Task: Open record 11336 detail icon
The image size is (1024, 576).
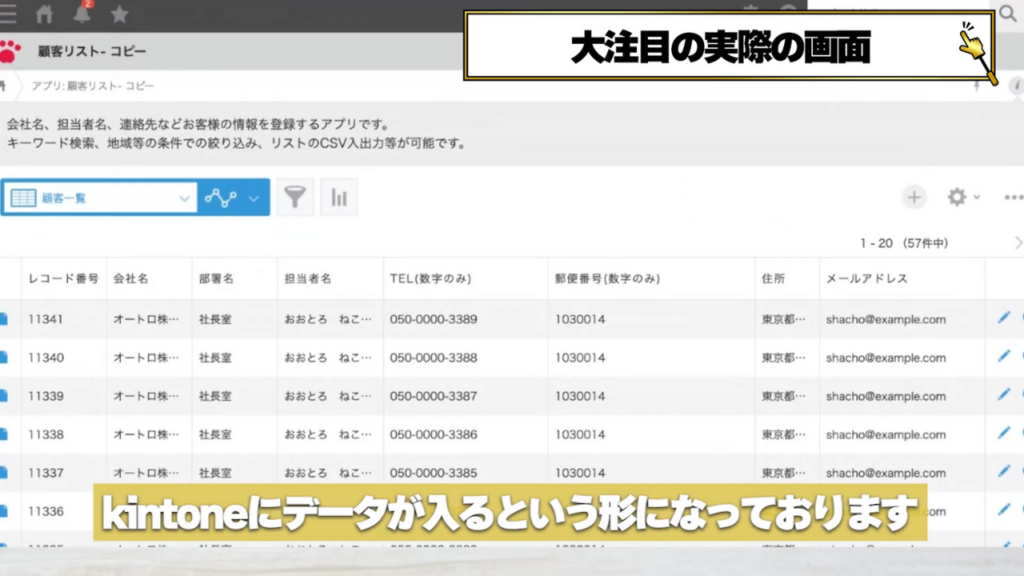Action: 3,511
